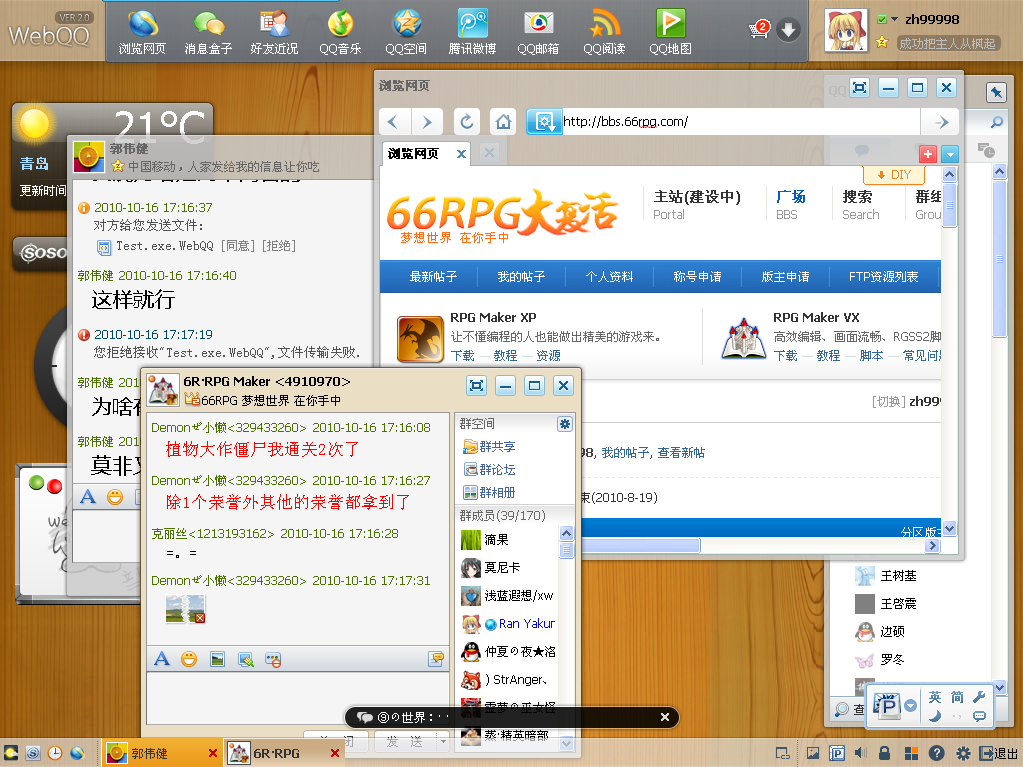Click the page scrollbar up arrow in the browser
This screenshot has width=1023, height=767.
tap(950, 174)
